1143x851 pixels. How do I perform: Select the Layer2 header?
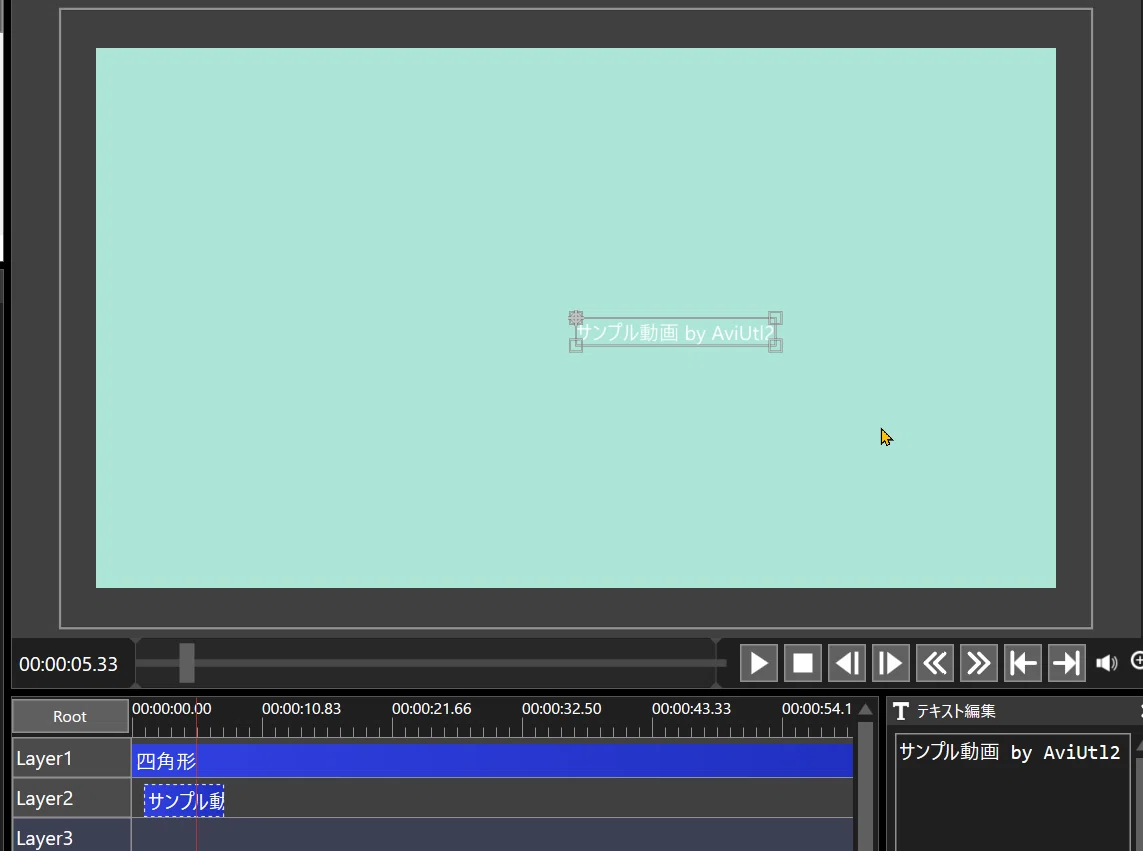click(71, 798)
